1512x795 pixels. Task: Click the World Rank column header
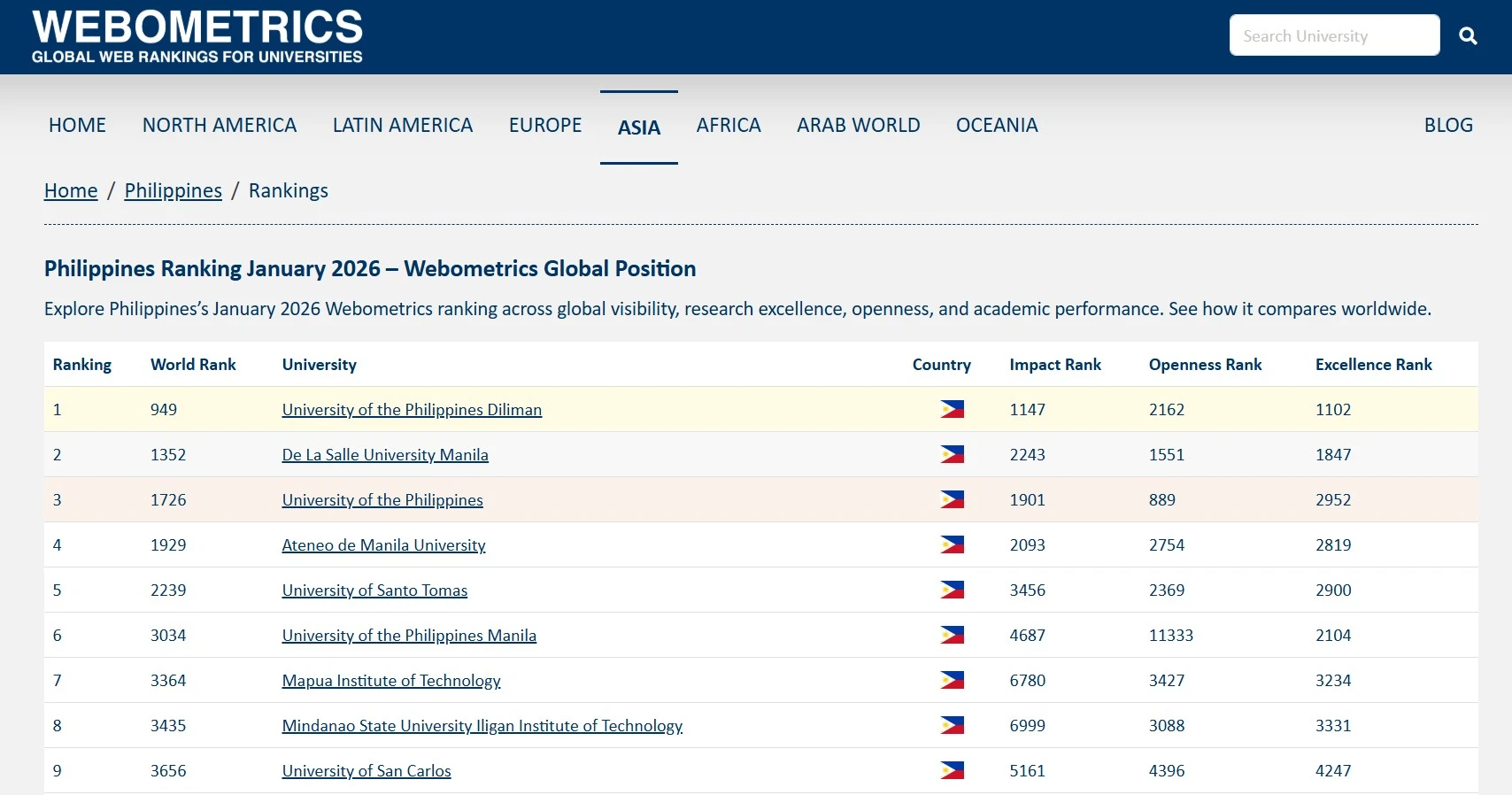click(x=193, y=364)
